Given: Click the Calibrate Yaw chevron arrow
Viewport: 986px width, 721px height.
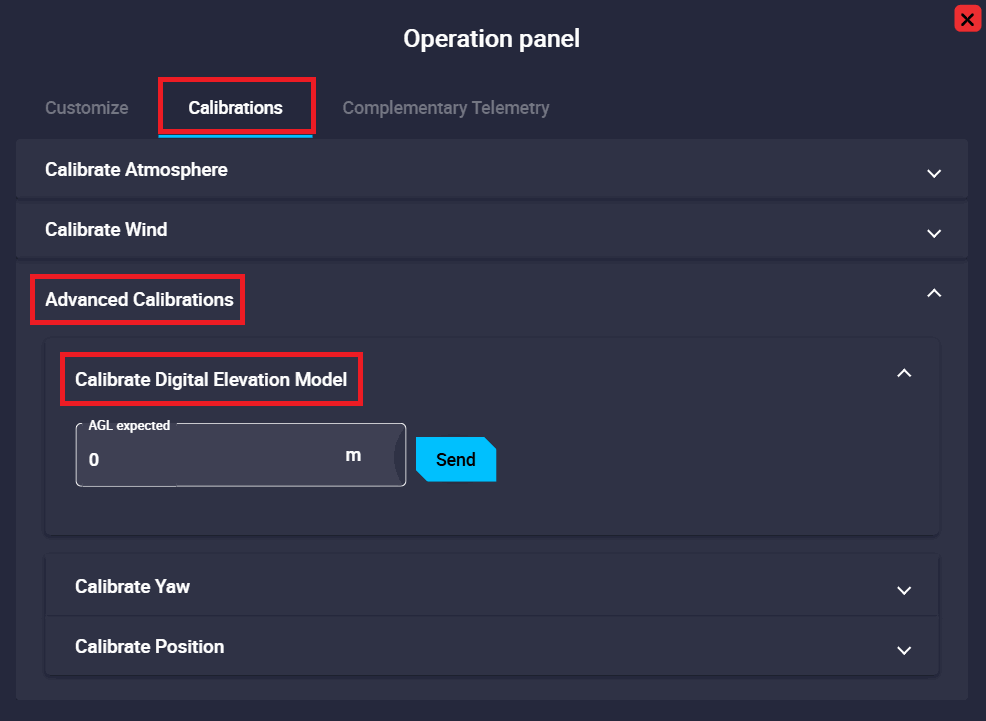Looking at the screenshot, I should point(904,590).
